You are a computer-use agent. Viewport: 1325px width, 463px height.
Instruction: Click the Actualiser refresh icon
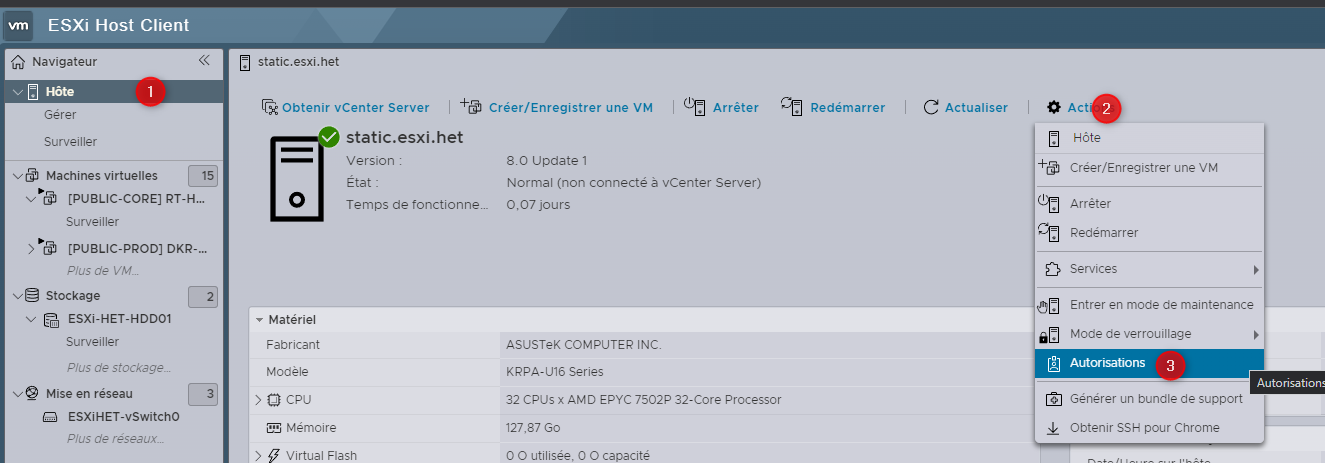click(931, 107)
